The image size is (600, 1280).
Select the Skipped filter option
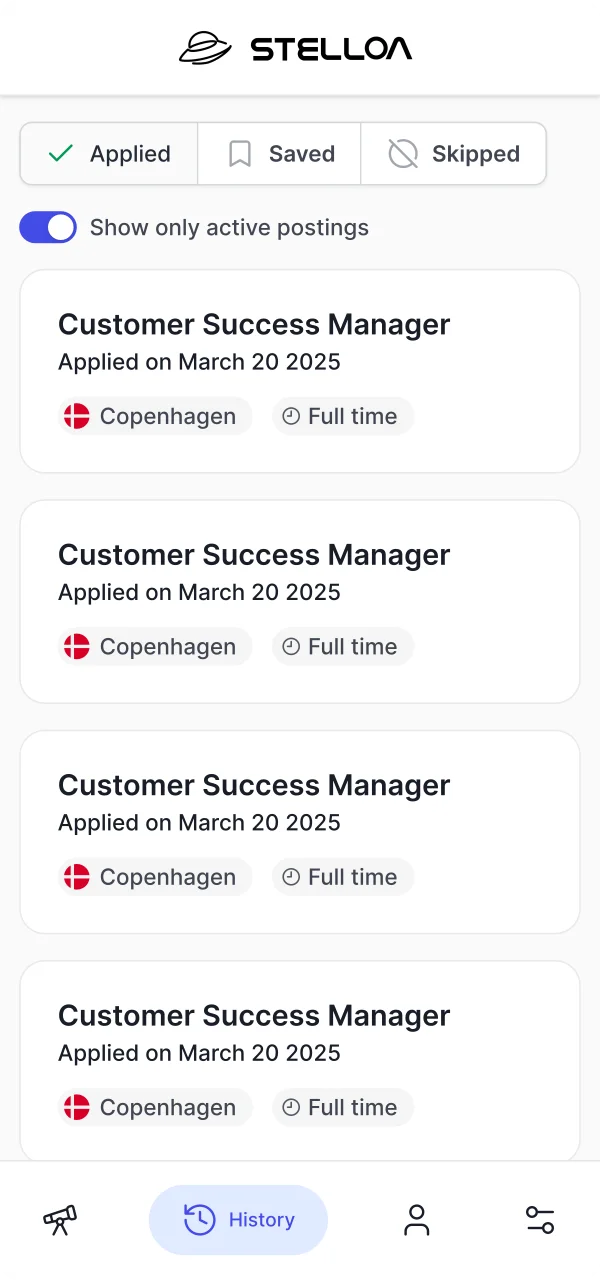coord(454,153)
